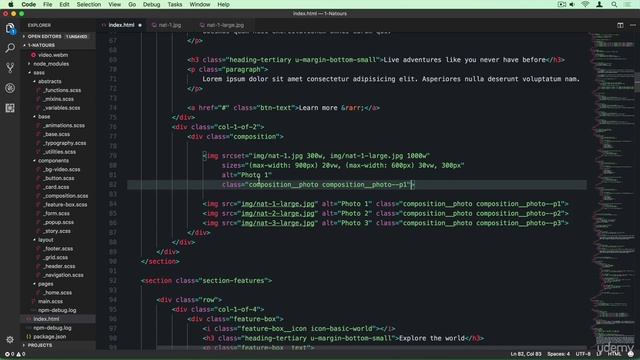
Task: Collapse the components folder
Action: (x=53, y=161)
